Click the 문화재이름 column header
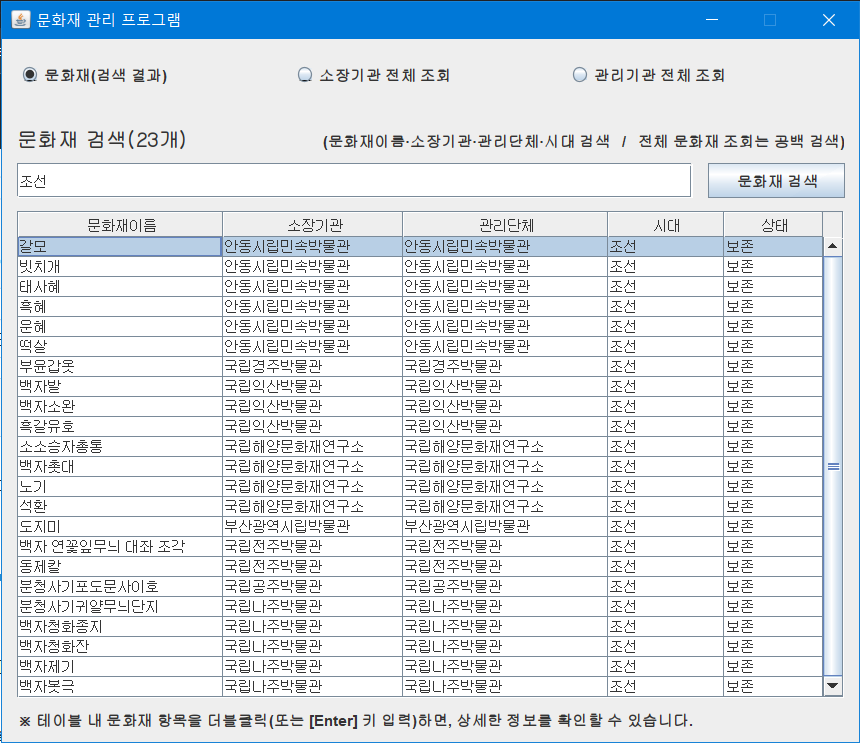 pos(120,224)
